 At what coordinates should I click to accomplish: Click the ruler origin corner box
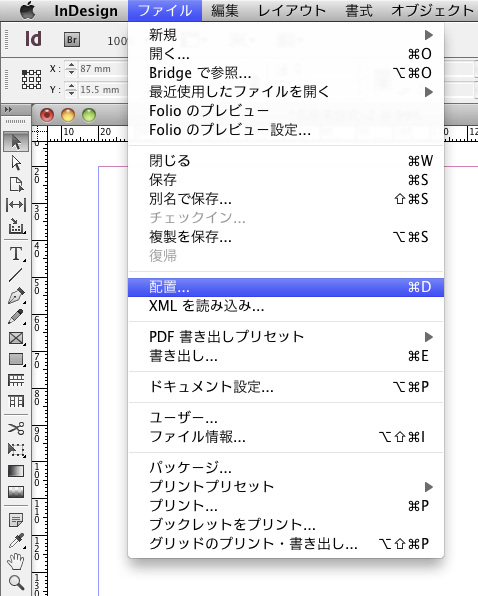point(39,133)
